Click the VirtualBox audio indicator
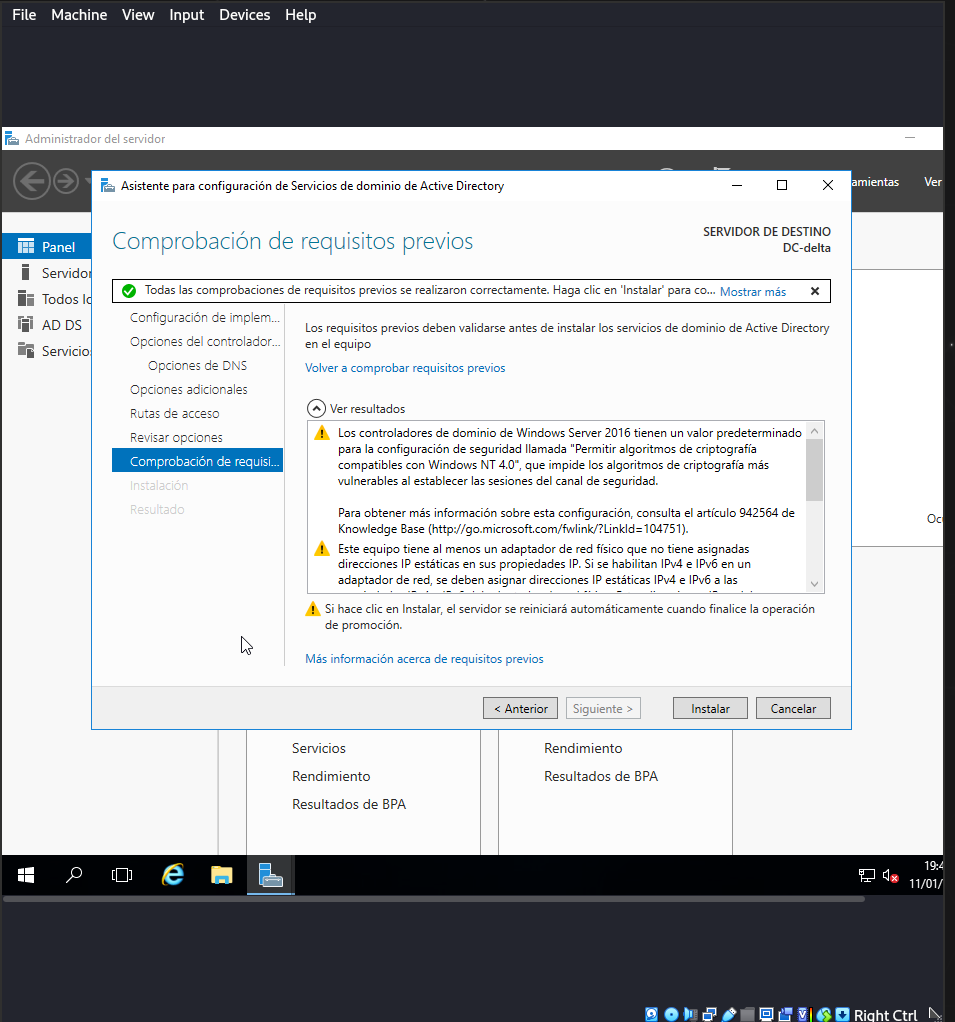 coord(690,1014)
